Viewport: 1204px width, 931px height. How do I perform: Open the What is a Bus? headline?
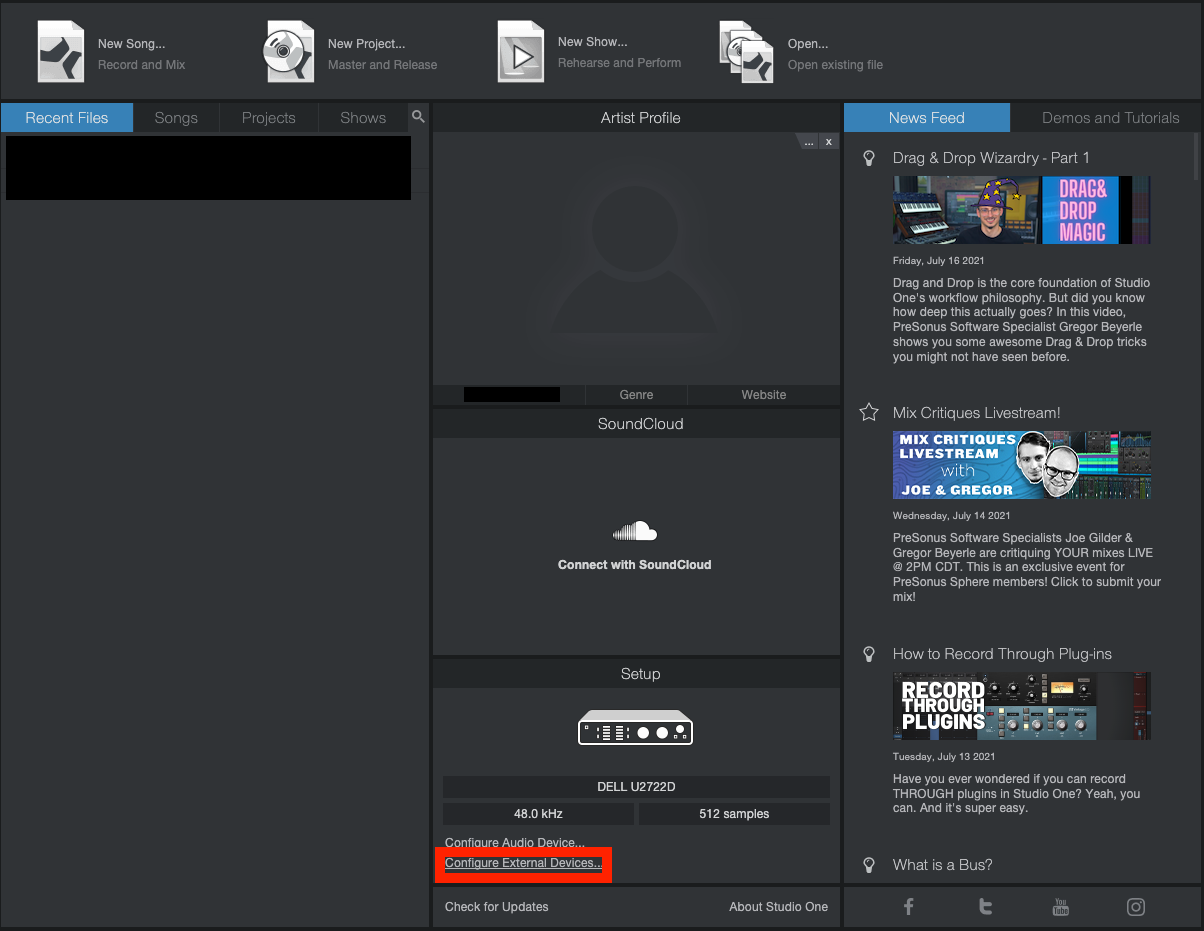point(942,865)
